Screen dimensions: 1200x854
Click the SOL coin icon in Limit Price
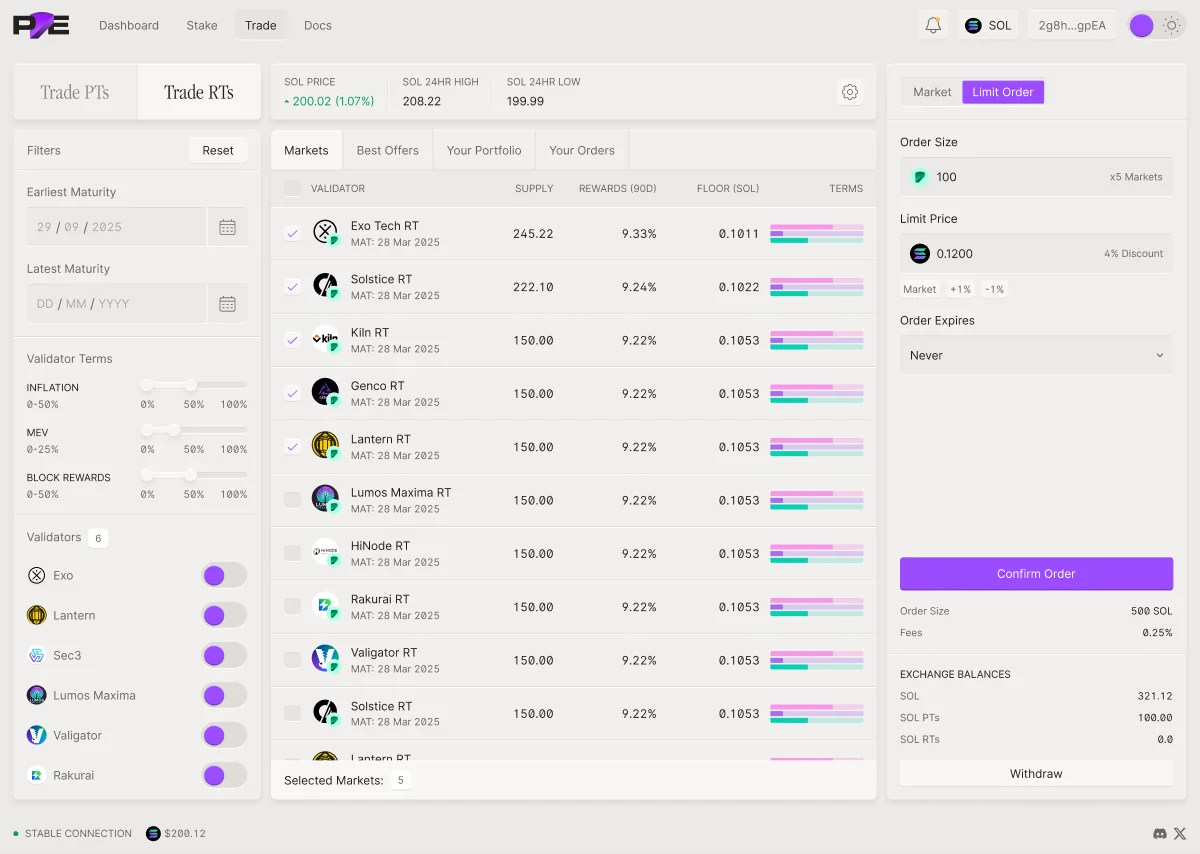[x=920, y=254]
